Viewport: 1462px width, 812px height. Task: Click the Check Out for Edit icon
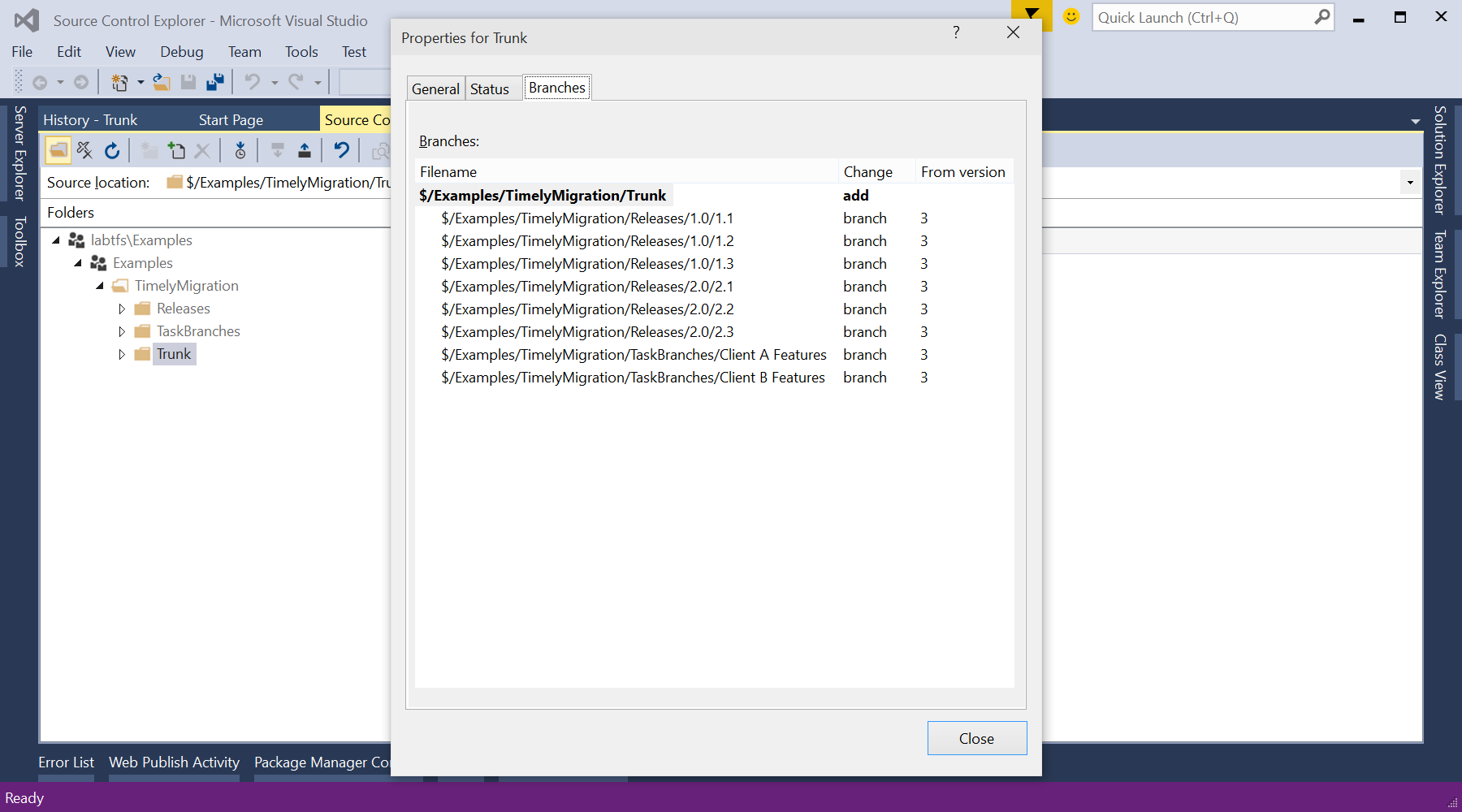pos(277,150)
